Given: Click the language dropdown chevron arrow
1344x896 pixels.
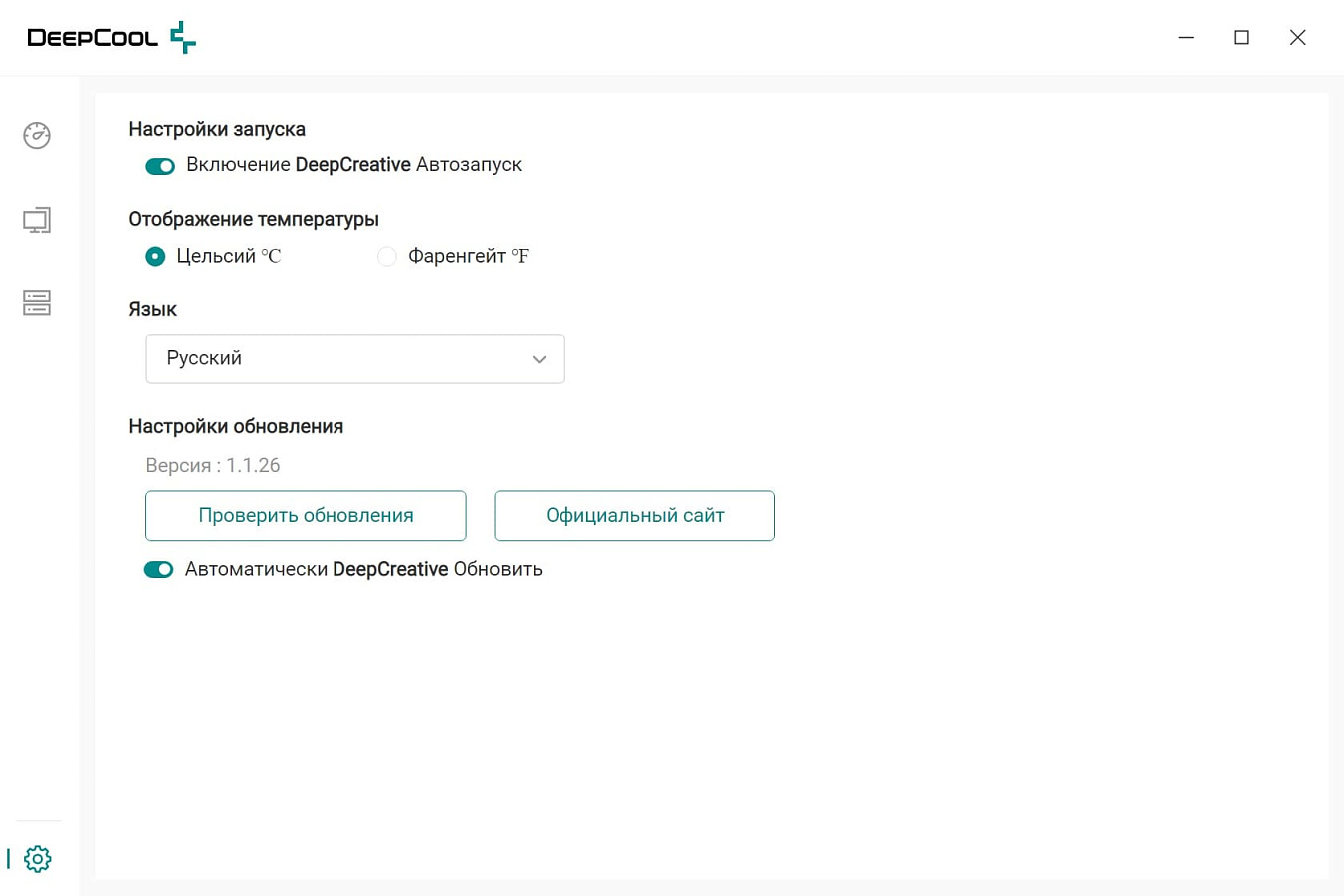Looking at the screenshot, I should click(x=539, y=359).
